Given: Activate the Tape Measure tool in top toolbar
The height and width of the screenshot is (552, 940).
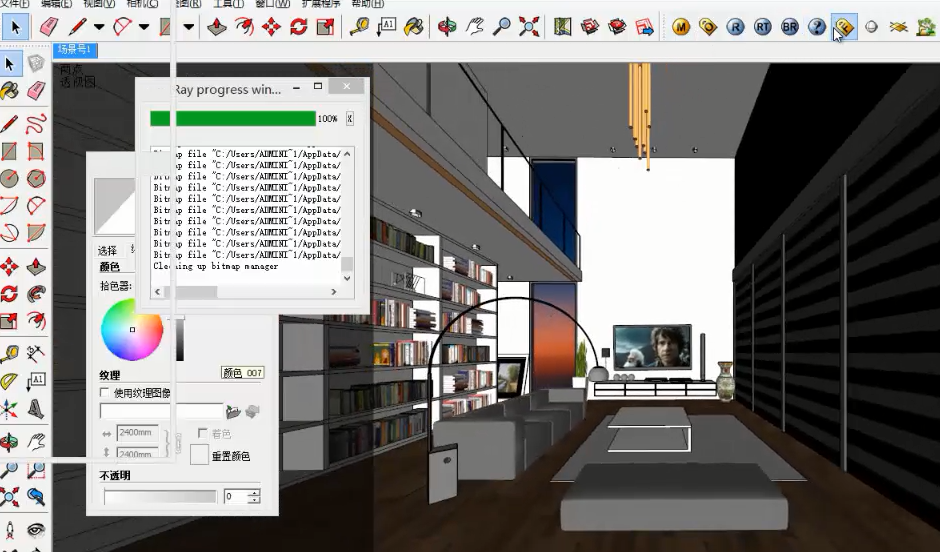Looking at the screenshot, I should click(x=359, y=27).
